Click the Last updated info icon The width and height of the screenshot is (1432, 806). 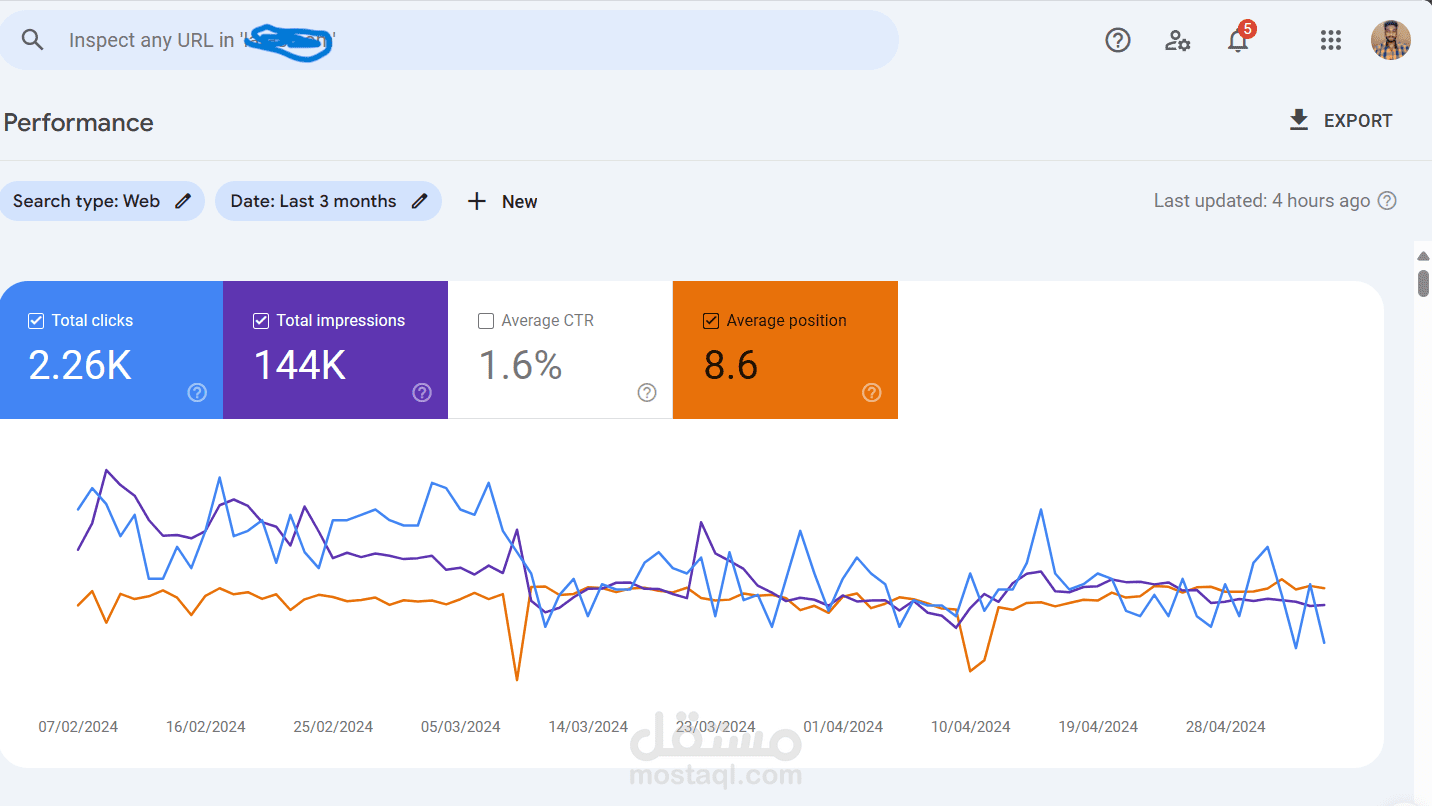pyautogui.click(x=1387, y=201)
